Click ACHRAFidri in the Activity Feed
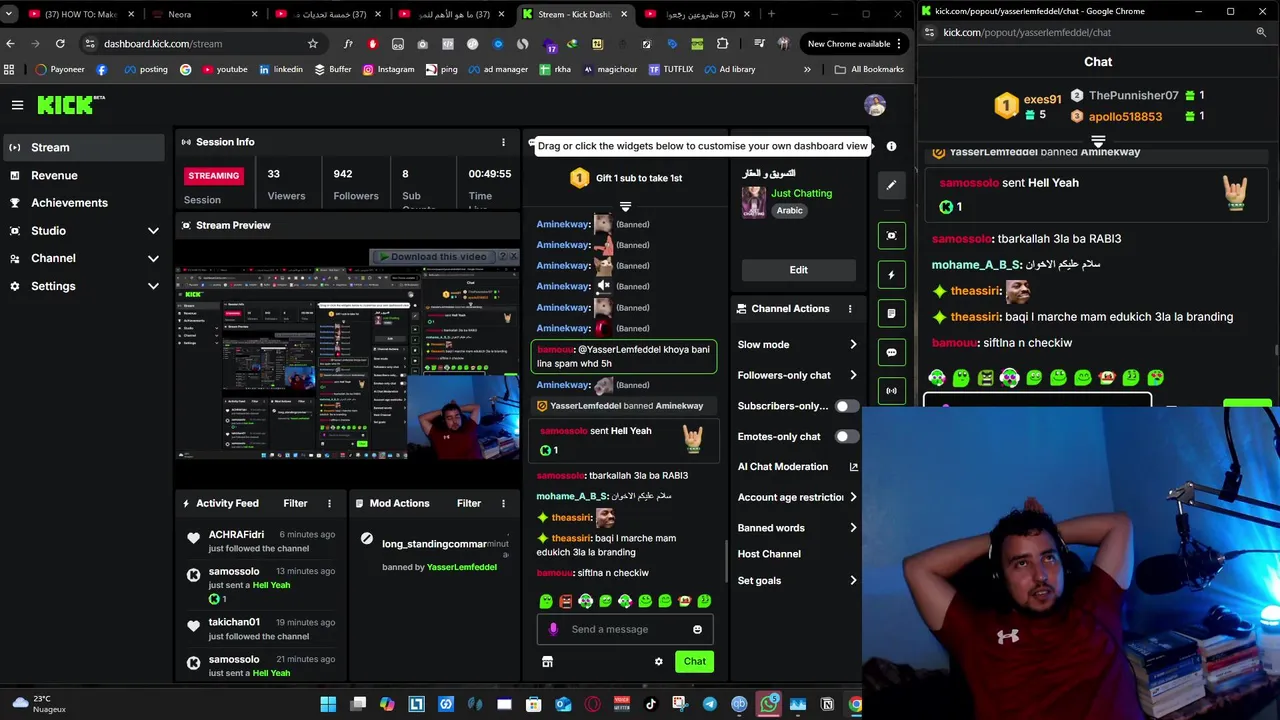 coord(236,534)
